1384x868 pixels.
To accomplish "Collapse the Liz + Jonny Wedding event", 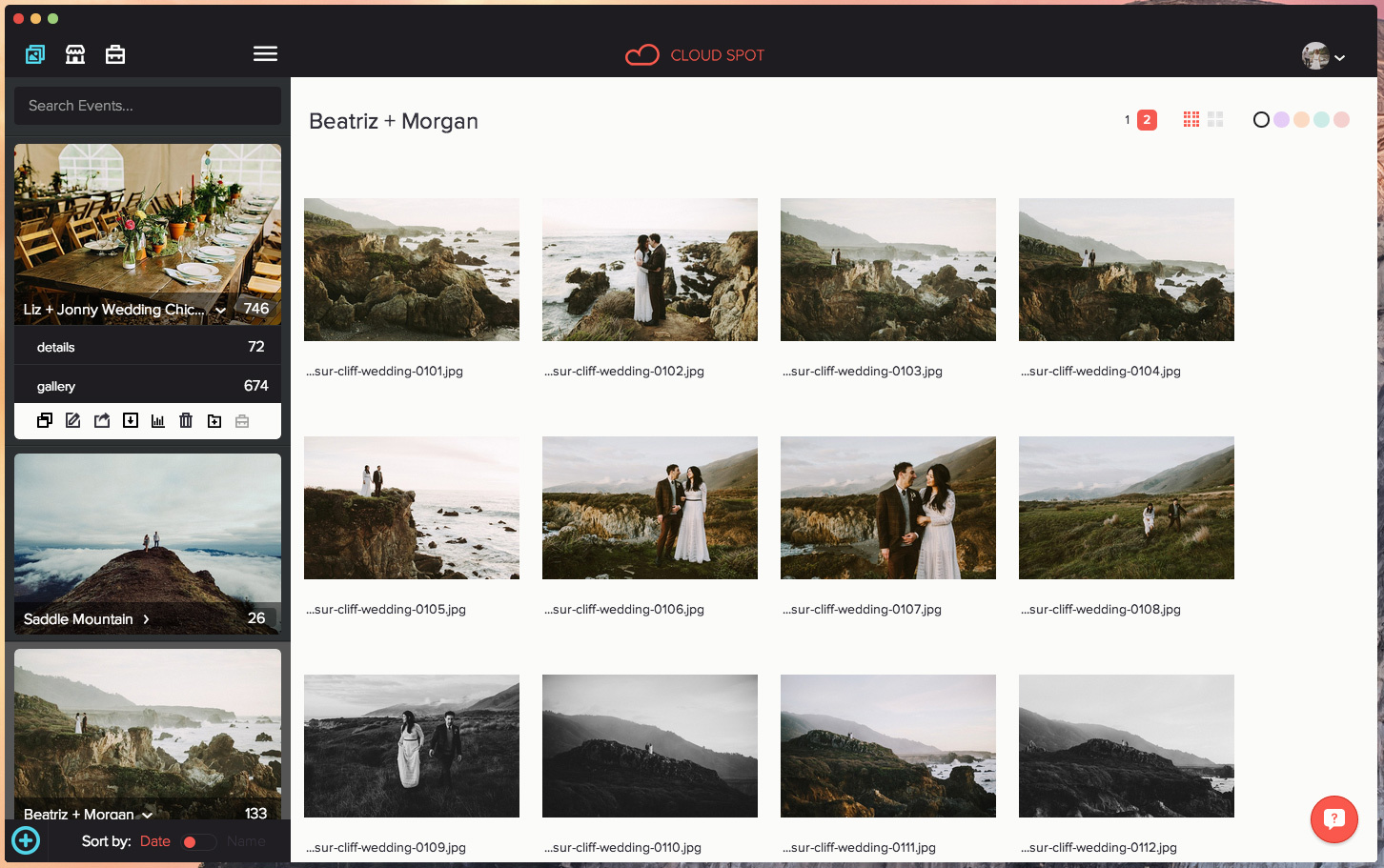I will pos(221,311).
